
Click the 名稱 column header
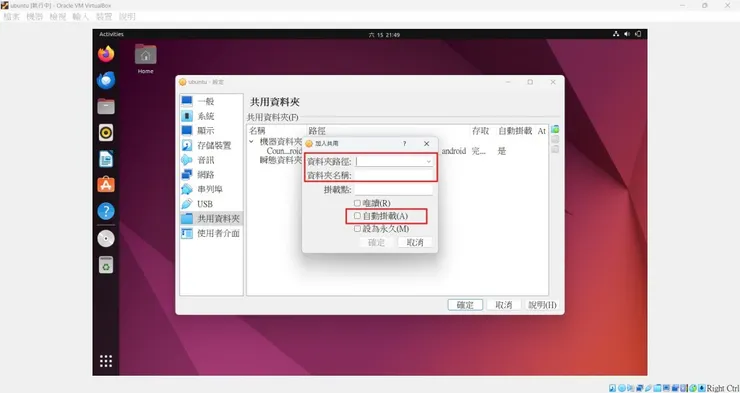(x=258, y=131)
